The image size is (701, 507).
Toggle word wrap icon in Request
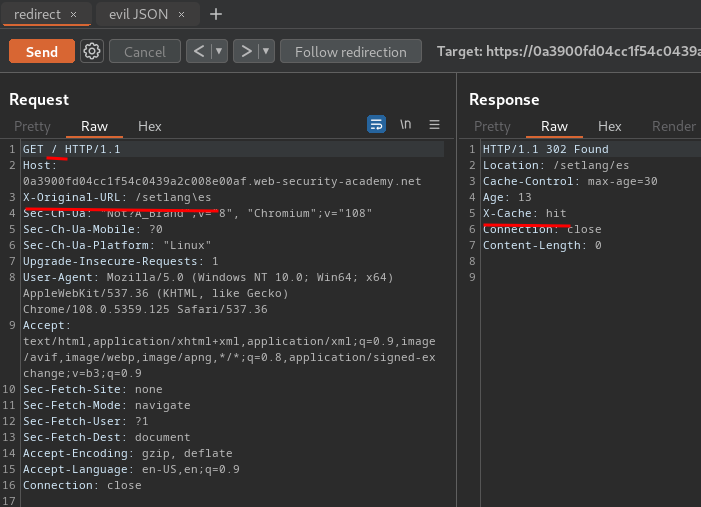point(376,124)
